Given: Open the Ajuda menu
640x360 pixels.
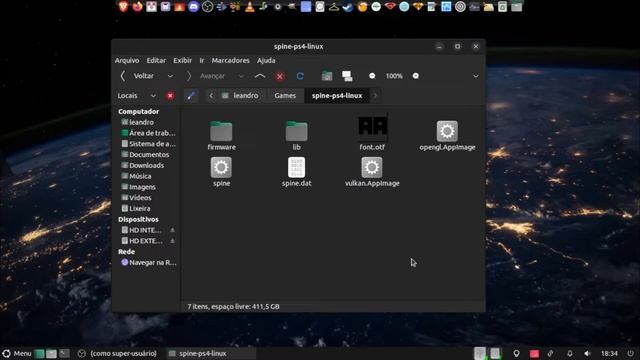Looking at the screenshot, I should 266,60.
